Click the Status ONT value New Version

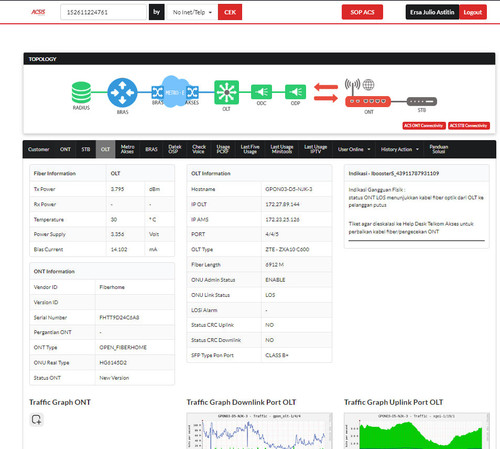114,378
